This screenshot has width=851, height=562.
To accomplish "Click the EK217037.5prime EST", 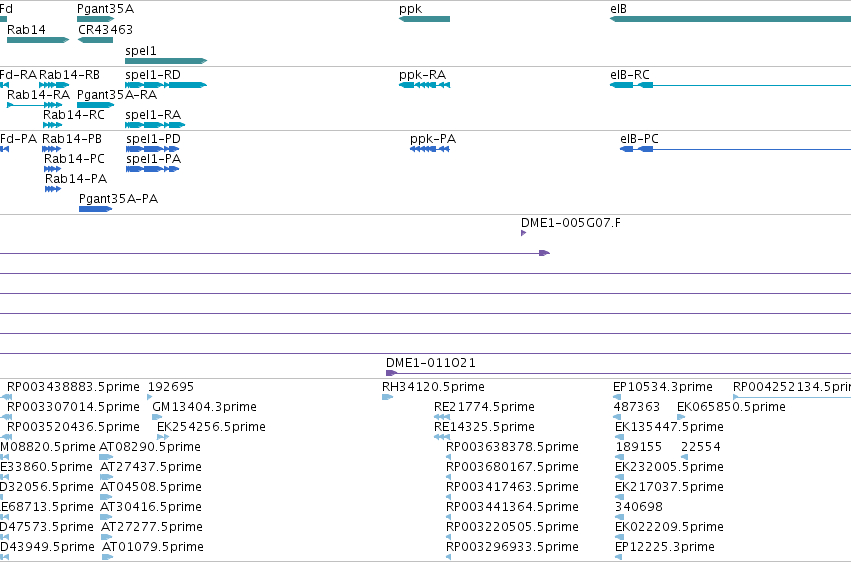I will tap(620, 497).
